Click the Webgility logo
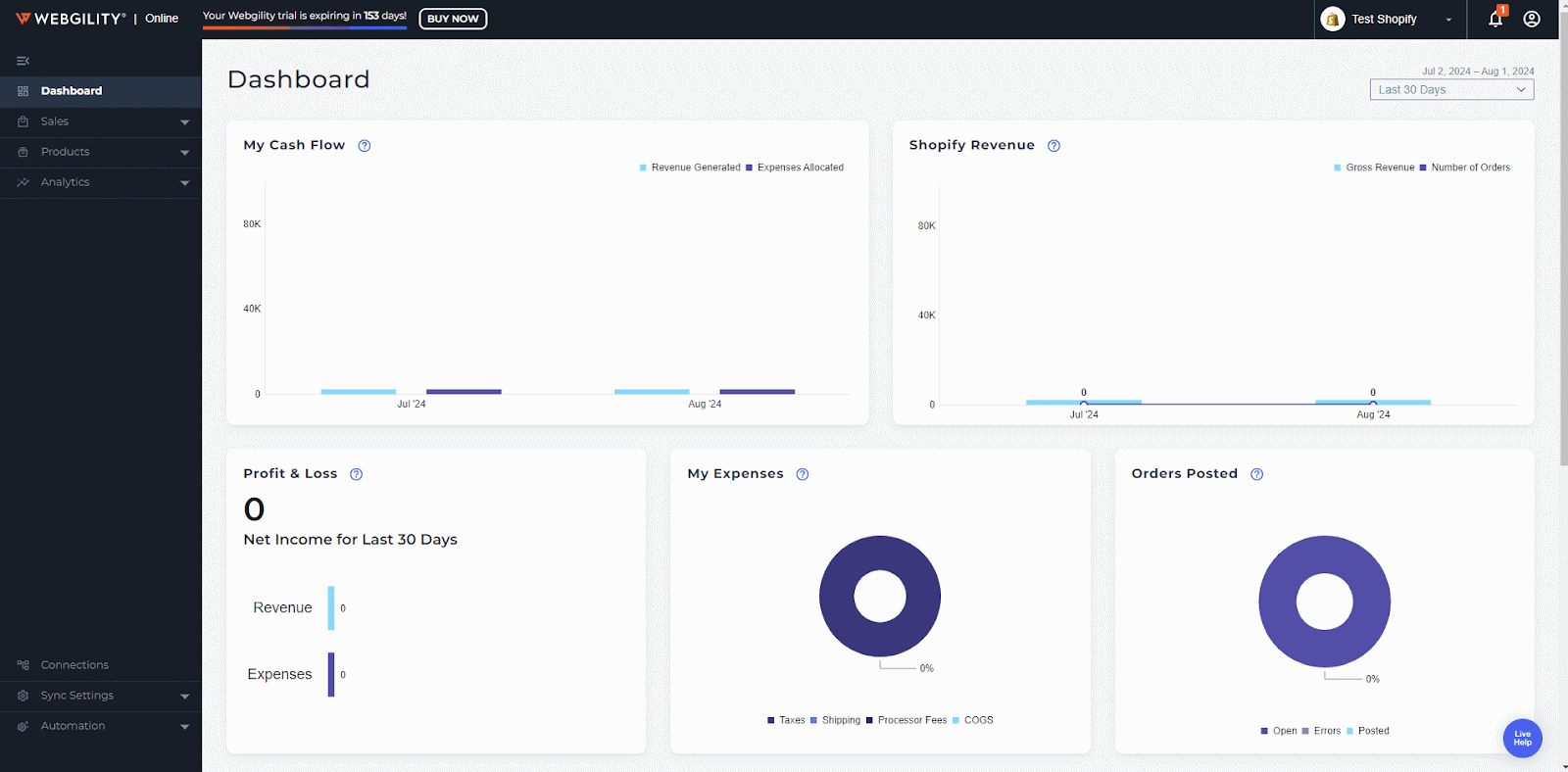The height and width of the screenshot is (772, 1568). tap(71, 19)
